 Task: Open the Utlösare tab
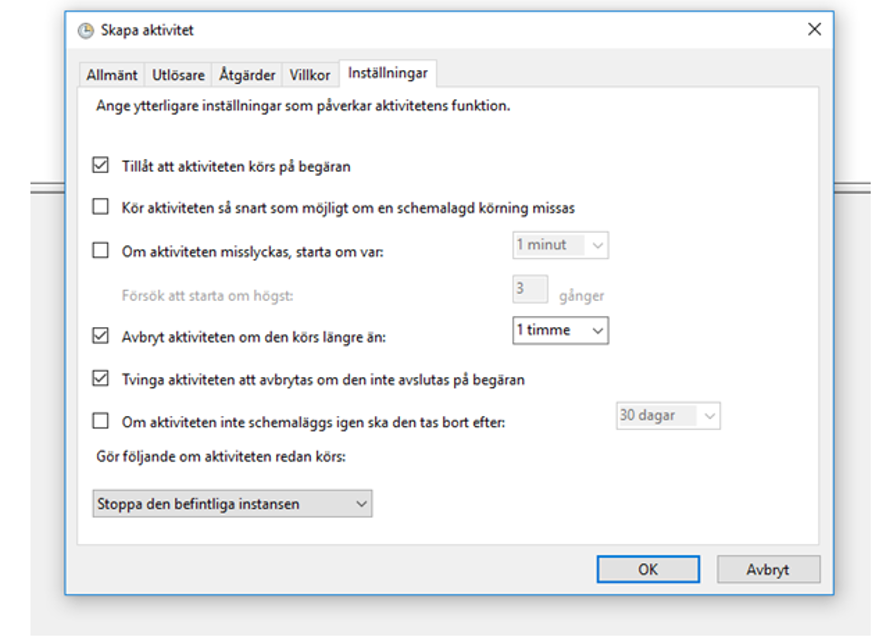[179, 75]
